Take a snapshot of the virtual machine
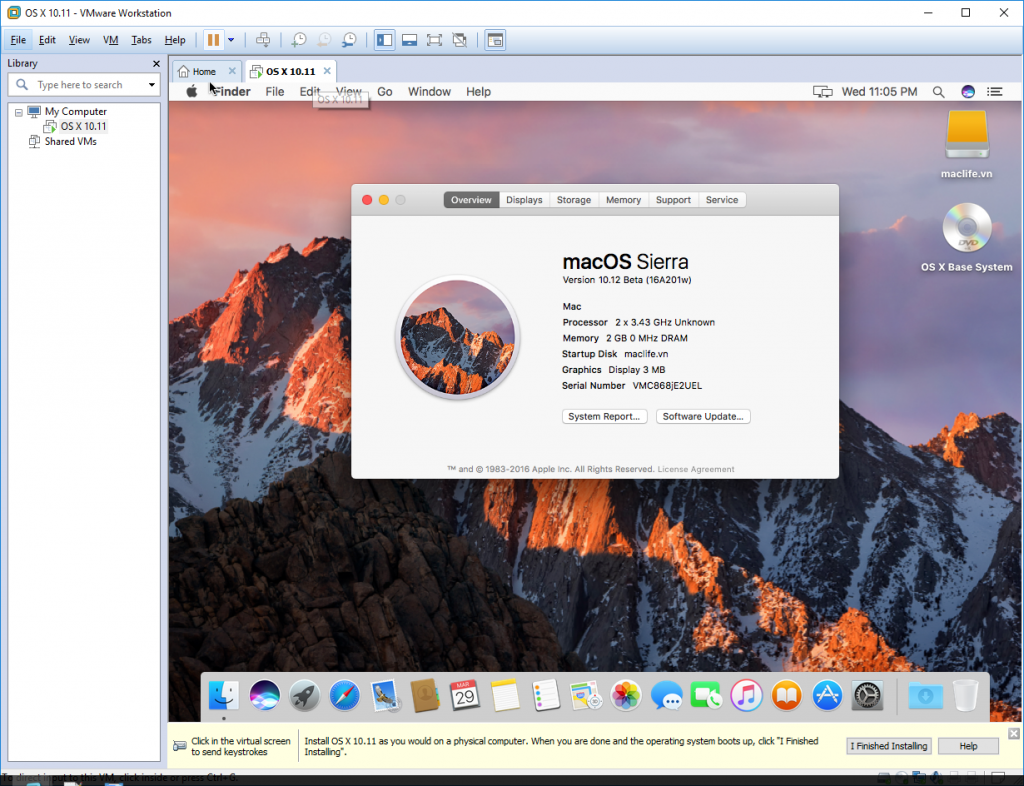Image resolution: width=1024 pixels, height=786 pixels. point(299,39)
